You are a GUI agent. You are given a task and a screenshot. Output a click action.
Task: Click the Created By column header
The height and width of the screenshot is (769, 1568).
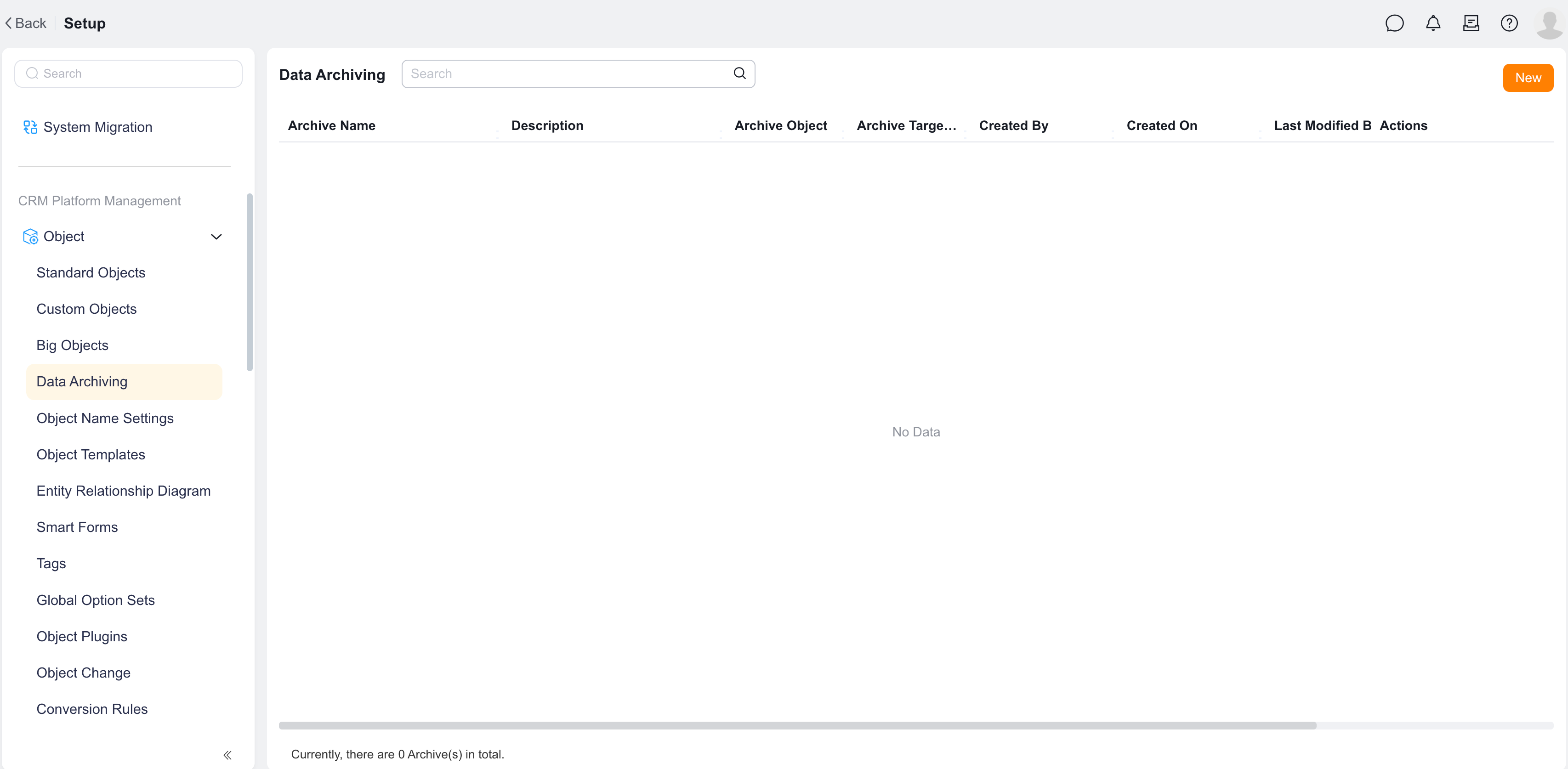pyautogui.click(x=1013, y=125)
